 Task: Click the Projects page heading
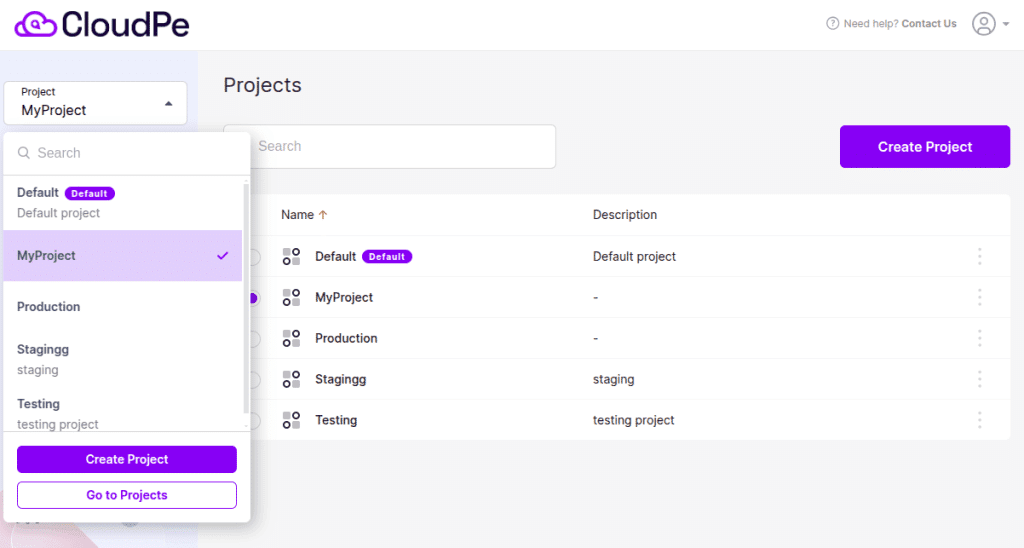coord(263,85)
